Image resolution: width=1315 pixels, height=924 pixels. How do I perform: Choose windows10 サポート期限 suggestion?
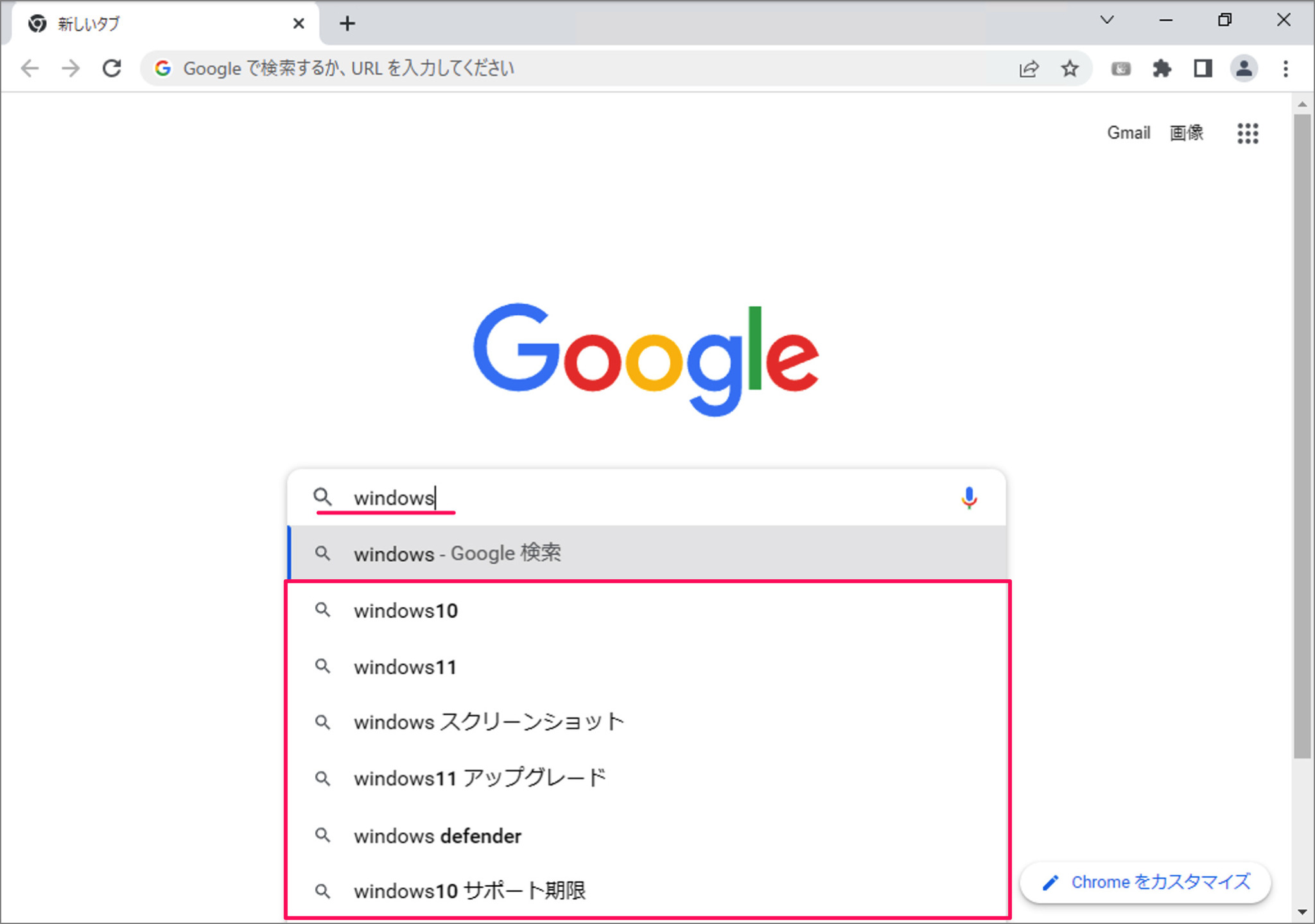pos(647,891)
